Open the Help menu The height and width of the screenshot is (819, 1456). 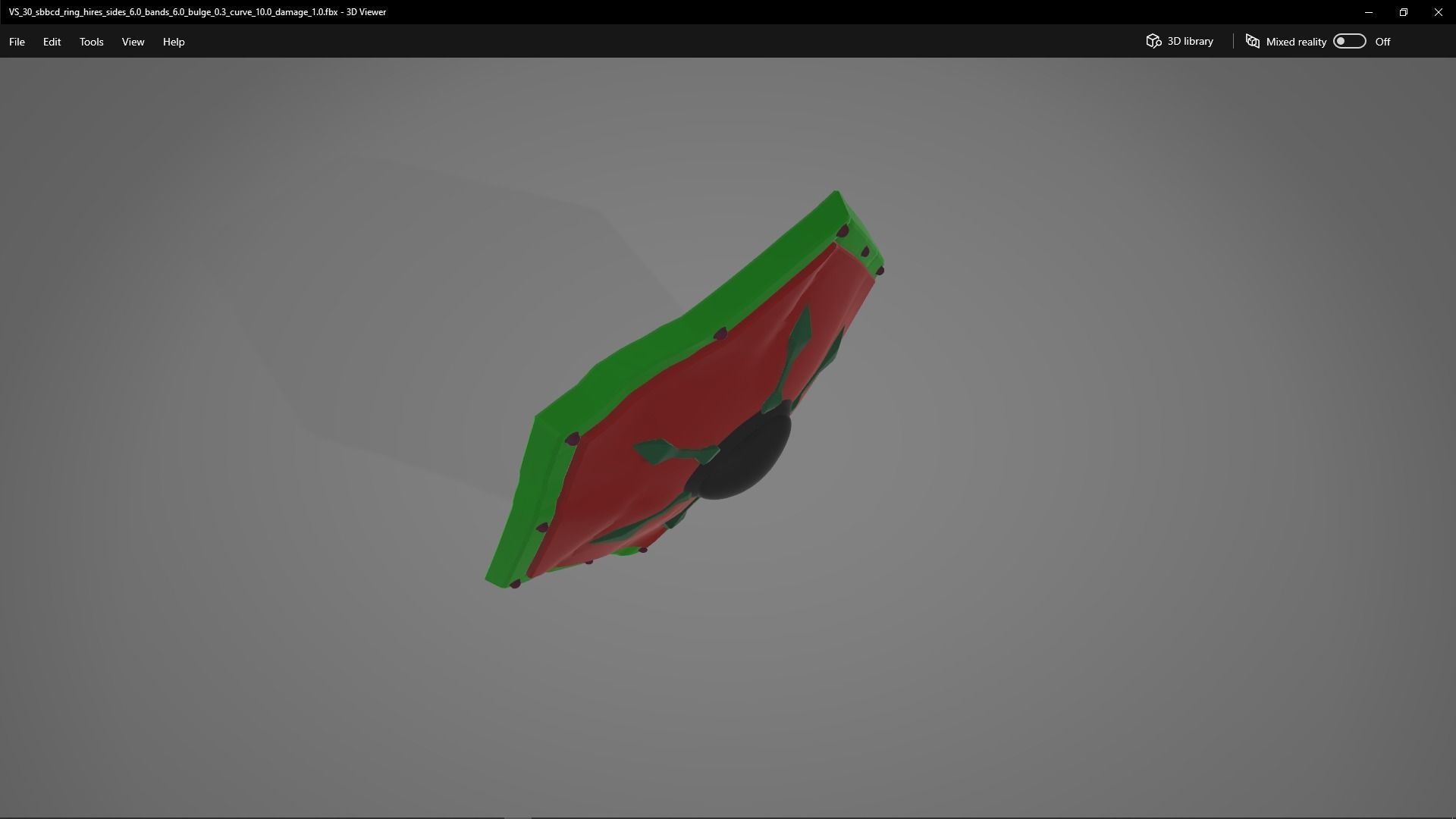pos(173,42)
